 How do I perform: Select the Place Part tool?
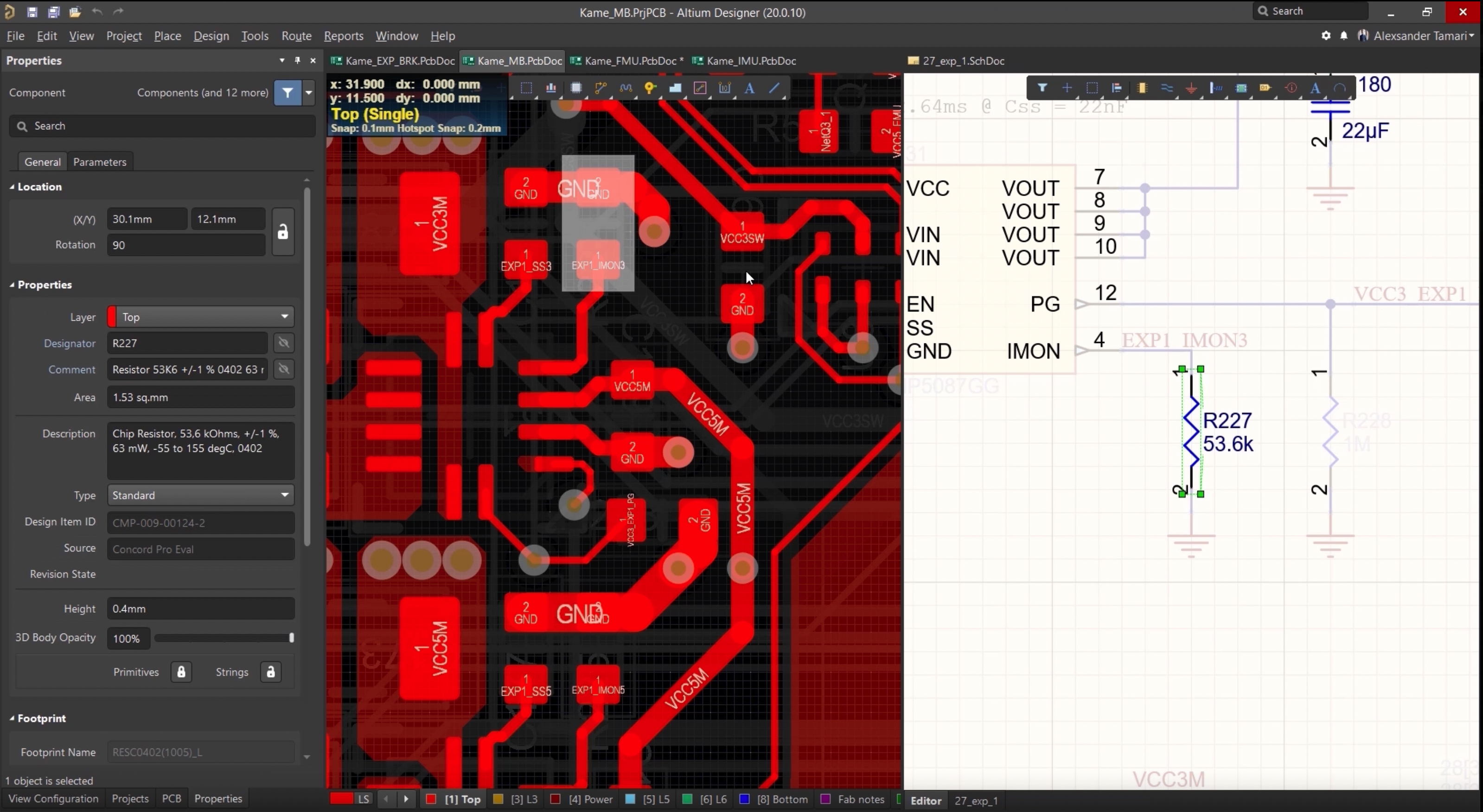(1142, 88)
